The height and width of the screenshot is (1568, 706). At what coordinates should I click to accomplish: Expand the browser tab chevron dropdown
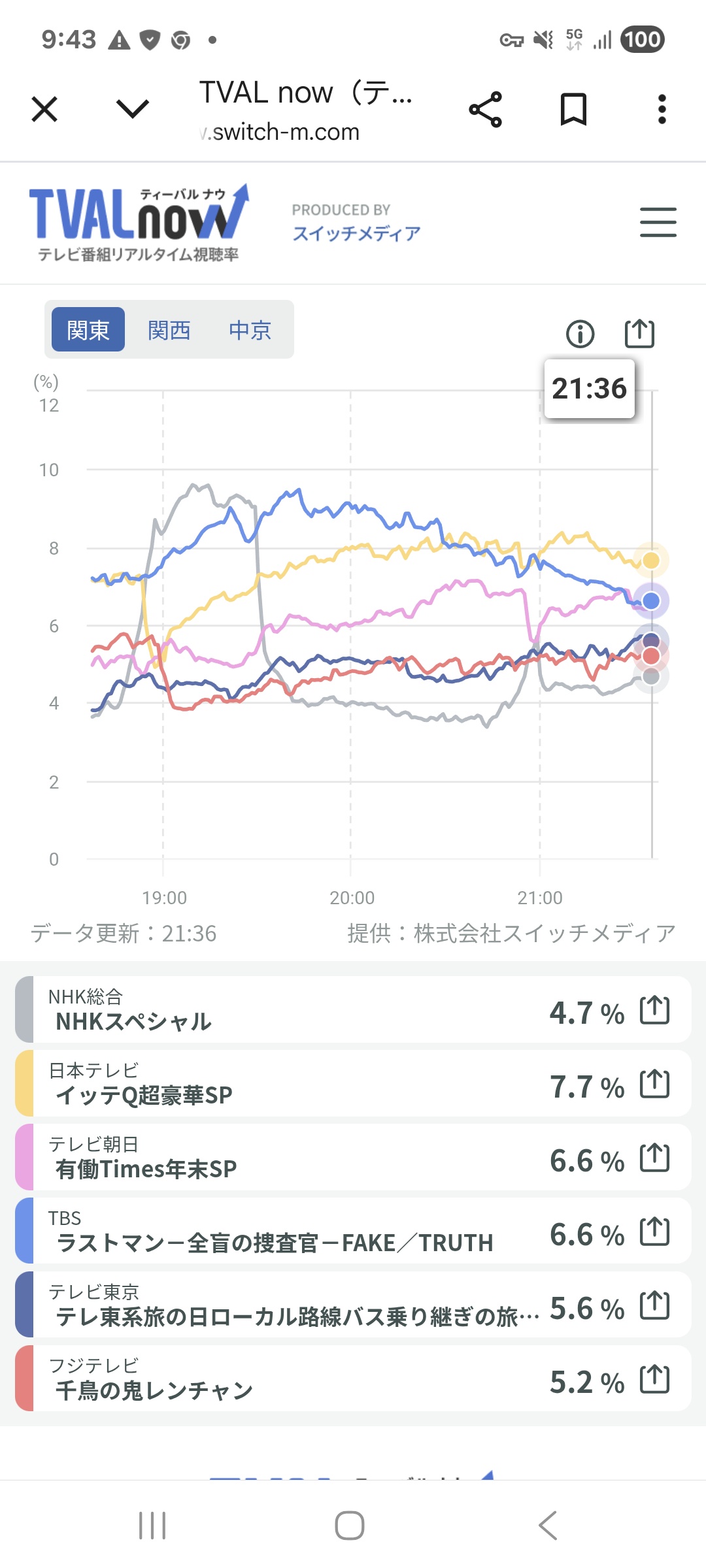[133, 109]
